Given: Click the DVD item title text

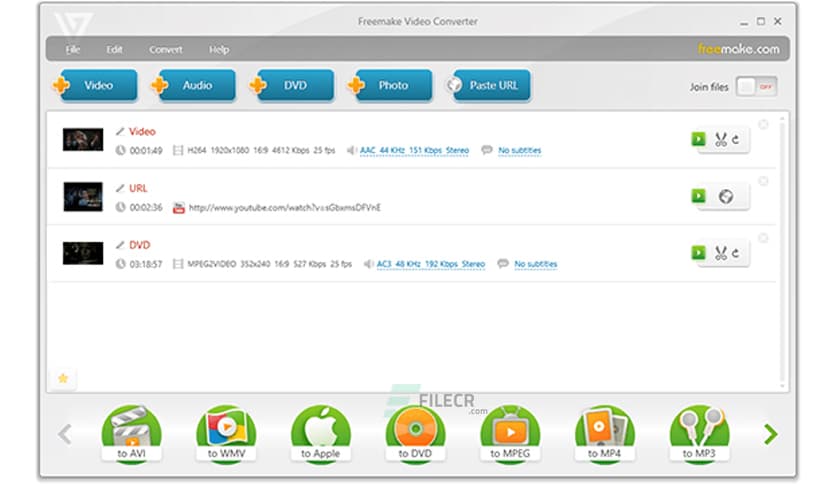Looking at the screenshot, I should pyautogui.click(x=139, y=245).
